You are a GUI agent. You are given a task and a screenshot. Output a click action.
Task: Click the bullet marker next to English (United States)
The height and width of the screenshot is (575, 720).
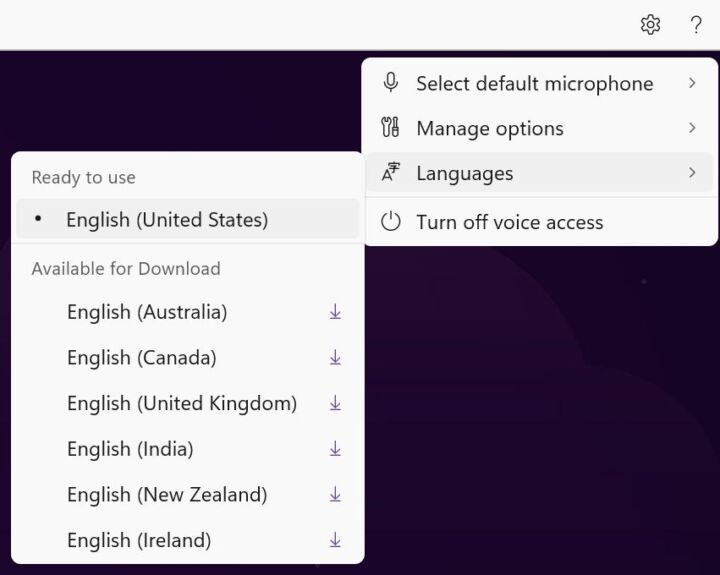pyautogui.click(x=38, y=219)
